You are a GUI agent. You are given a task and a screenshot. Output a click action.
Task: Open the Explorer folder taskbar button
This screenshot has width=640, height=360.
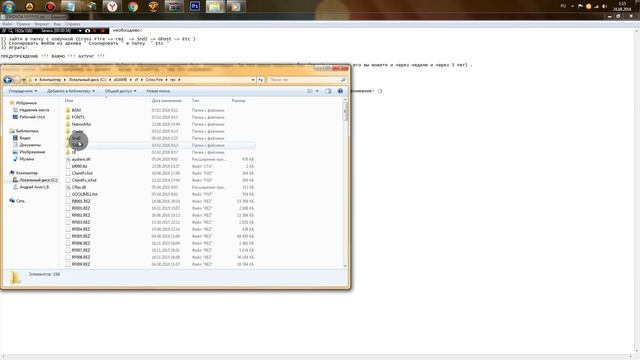(215, 6)
